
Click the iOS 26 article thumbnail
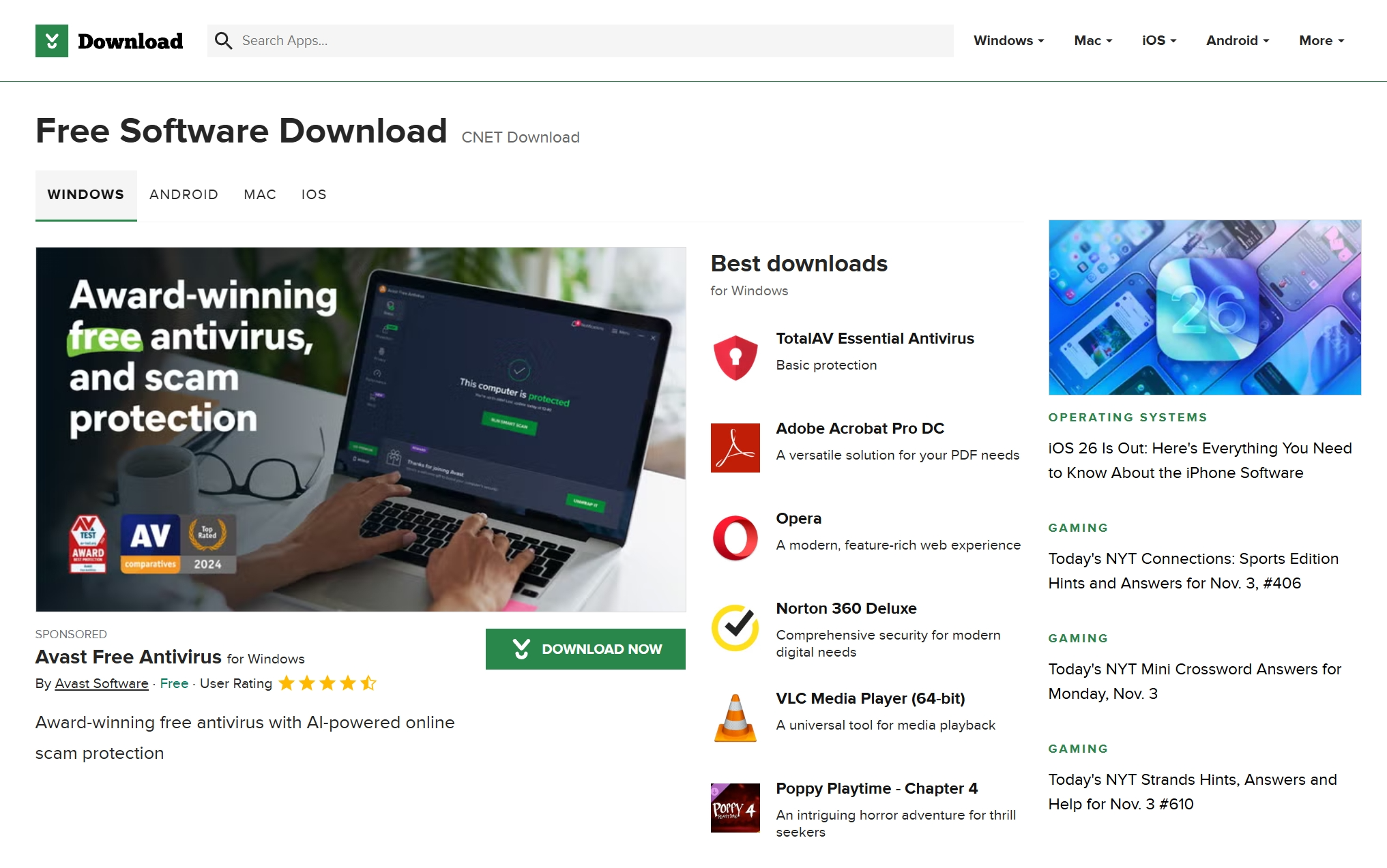click(x=1205, y=307)
